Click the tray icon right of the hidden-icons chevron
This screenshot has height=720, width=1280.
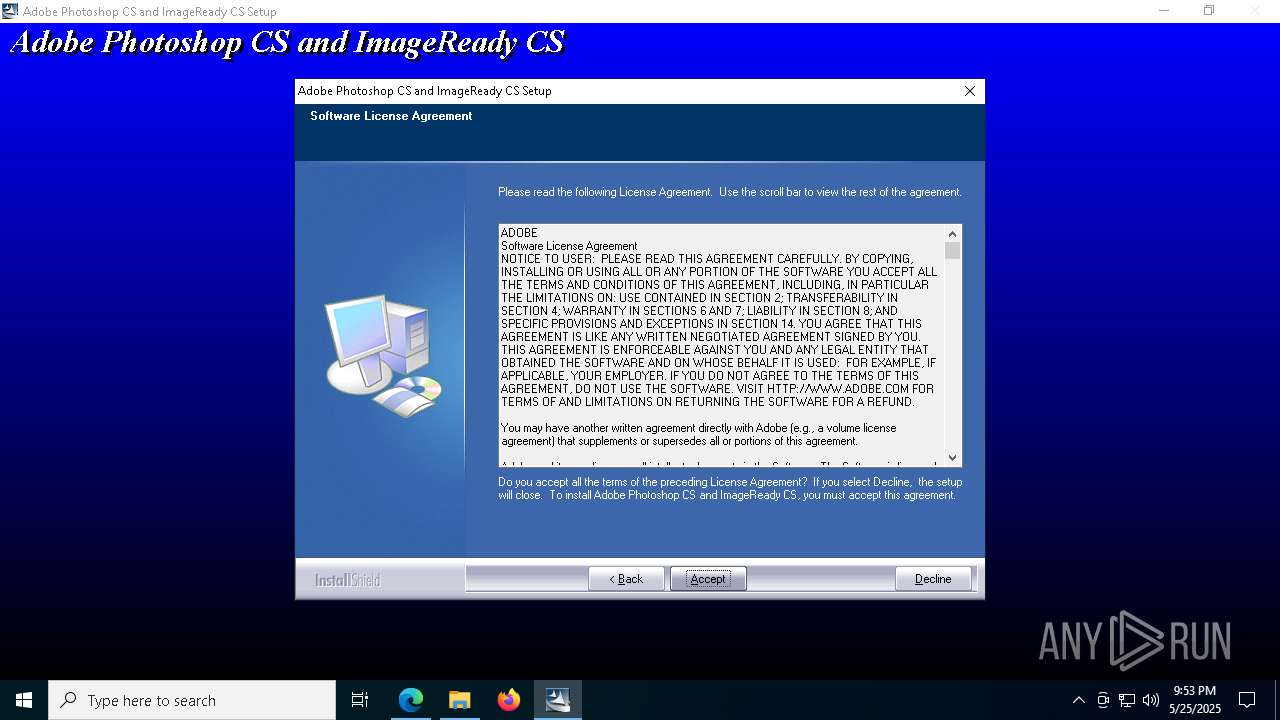click(1103, 700)
